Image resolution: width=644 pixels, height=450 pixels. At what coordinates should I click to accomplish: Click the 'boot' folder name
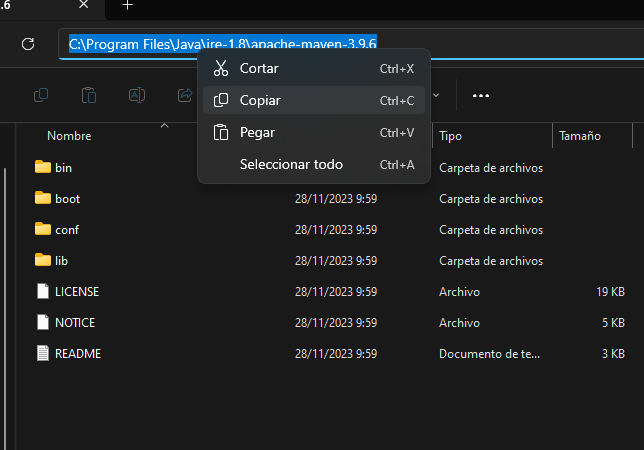pos(67,199)
